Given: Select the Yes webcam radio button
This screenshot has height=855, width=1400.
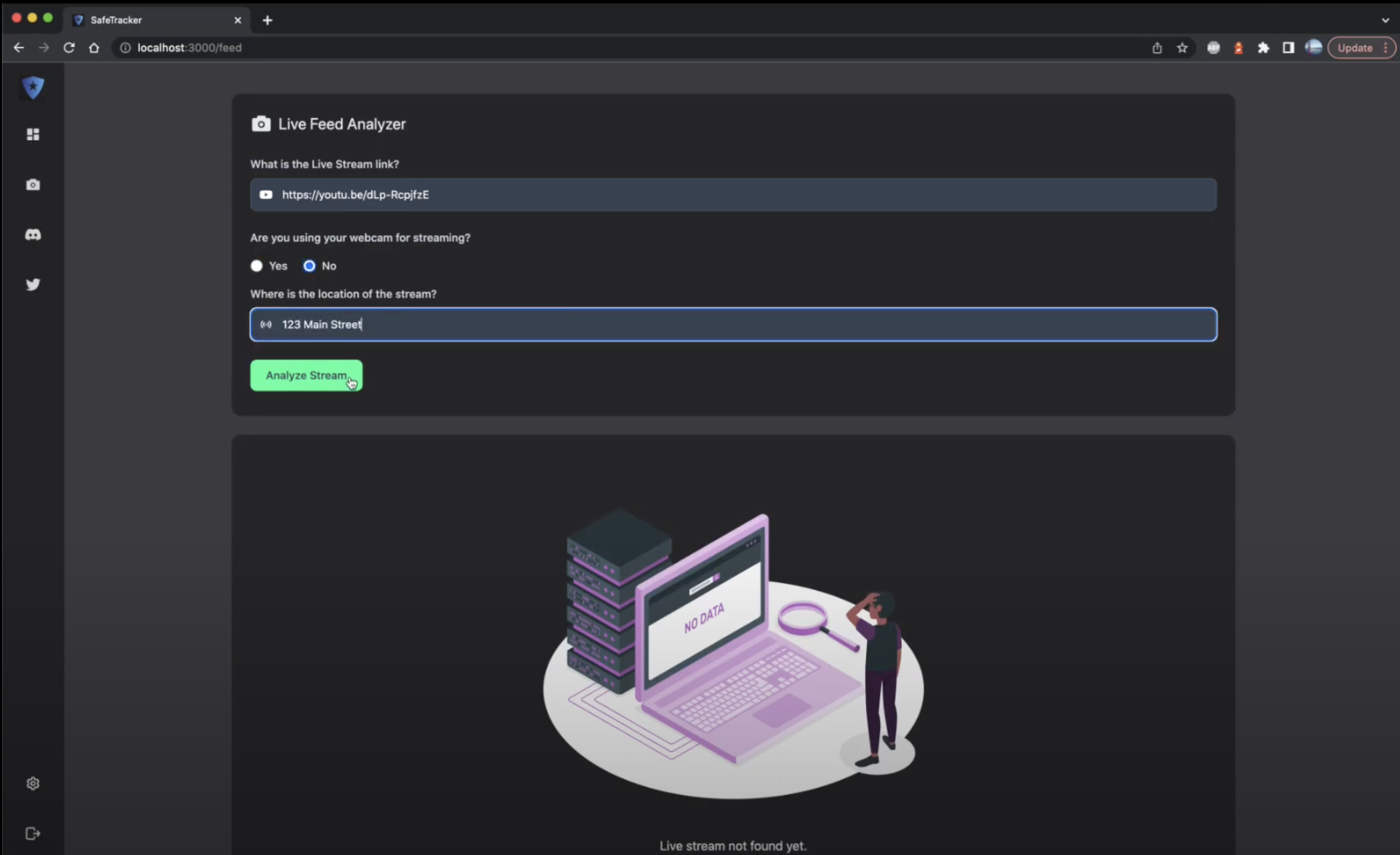Looking at the screenshot, I should (x=257, y=266).
